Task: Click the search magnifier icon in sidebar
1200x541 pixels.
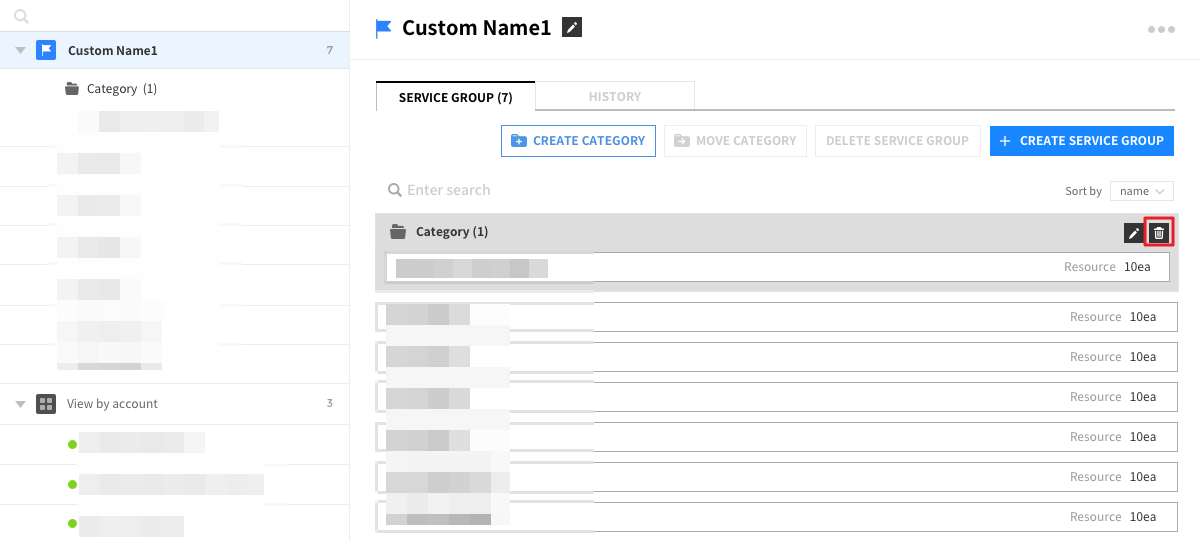Action: 22,17
